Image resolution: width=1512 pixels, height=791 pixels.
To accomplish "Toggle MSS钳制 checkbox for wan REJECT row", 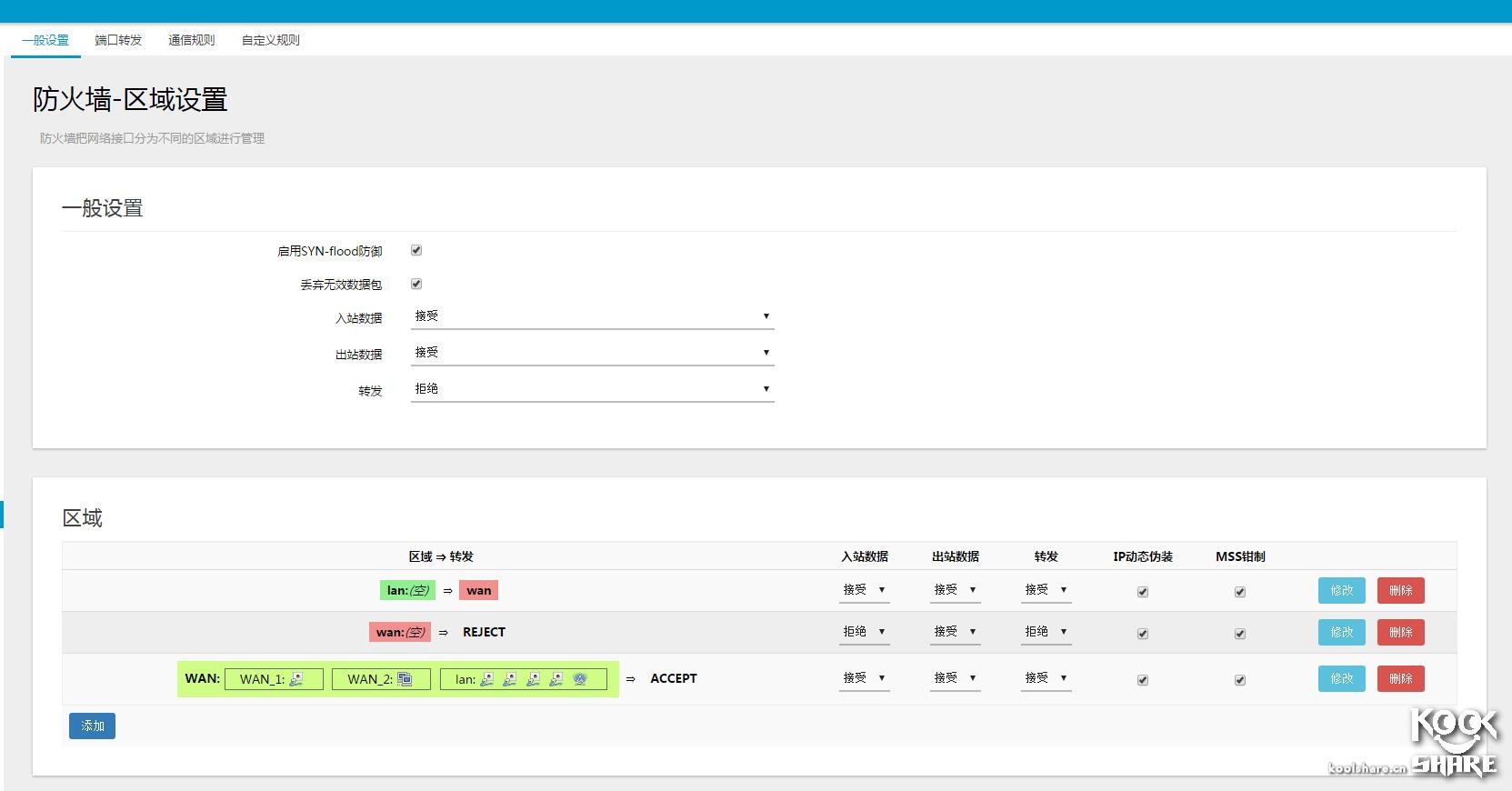I will [x=1240, y=634].
